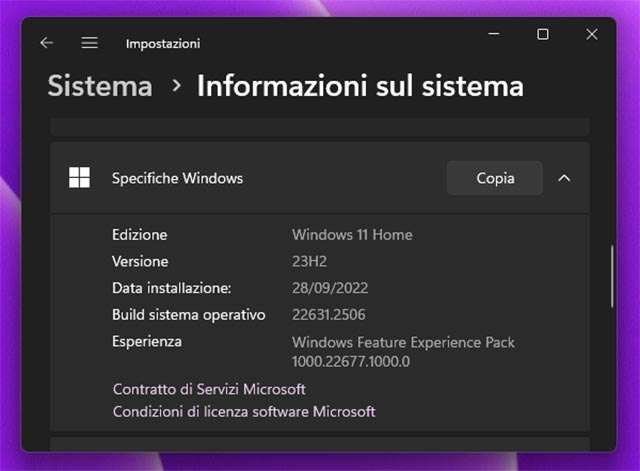Click the installation date 28/09/2022
Viewport: 640px width, 471px height.
pos(330,288)
